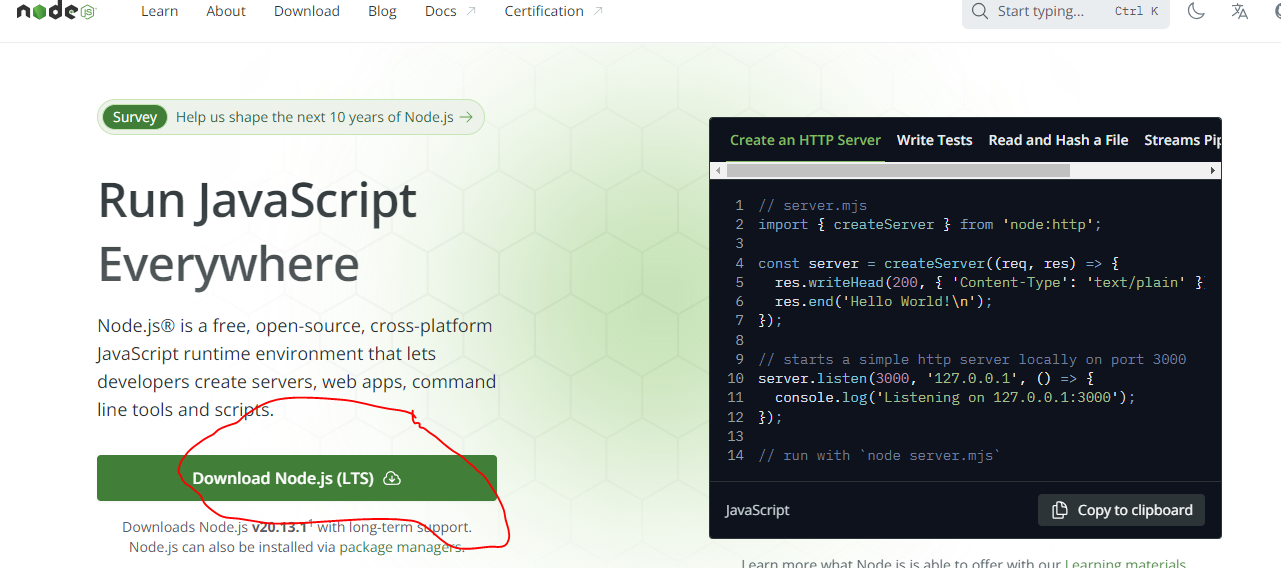Click the horizontal tab scrollbar thumb
1281x568 pixels.
click(897, 171)
